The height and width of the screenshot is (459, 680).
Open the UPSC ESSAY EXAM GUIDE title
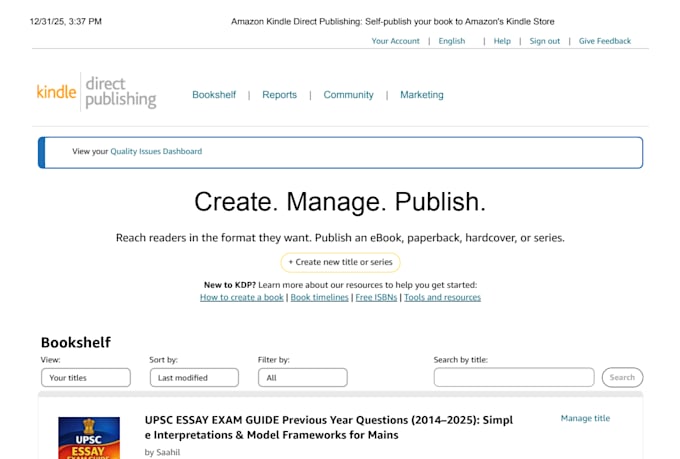coord(329,427)
